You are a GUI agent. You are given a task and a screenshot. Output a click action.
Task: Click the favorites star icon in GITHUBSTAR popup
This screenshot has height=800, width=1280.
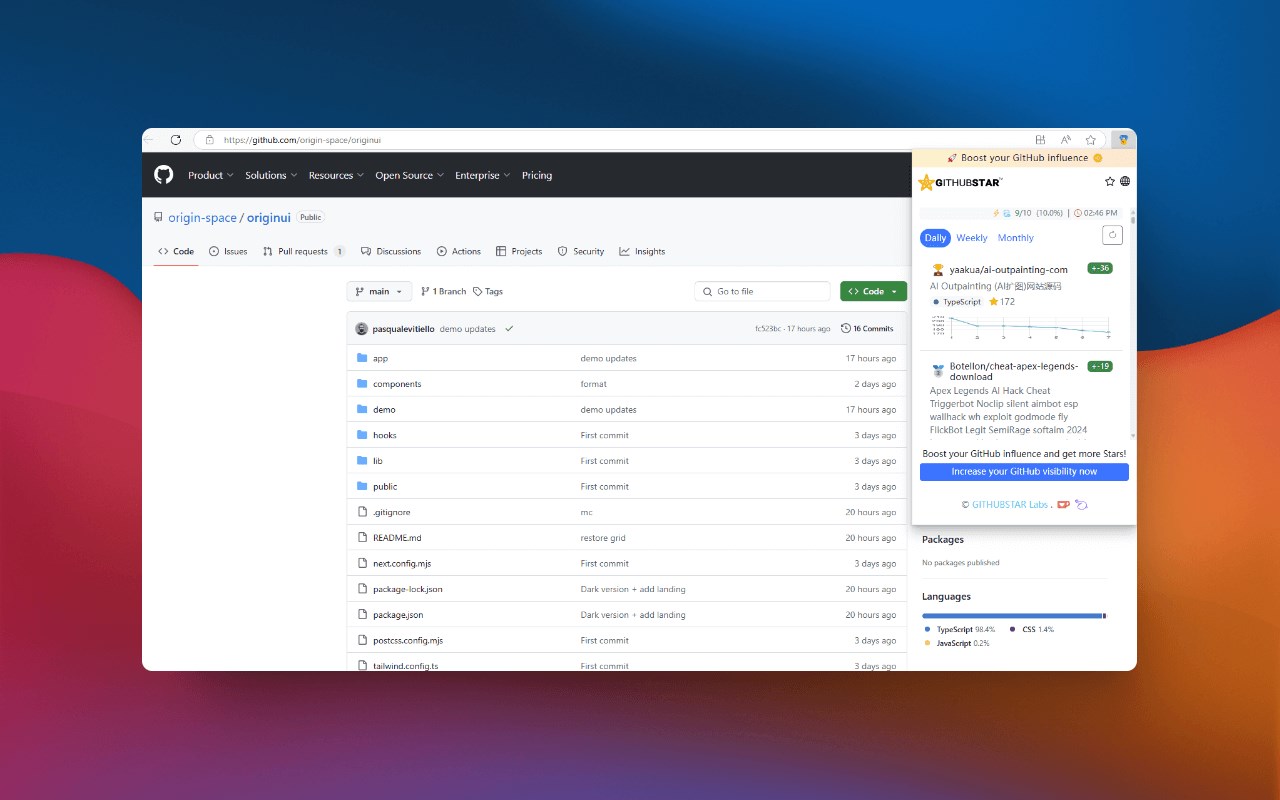[1110, 182]
